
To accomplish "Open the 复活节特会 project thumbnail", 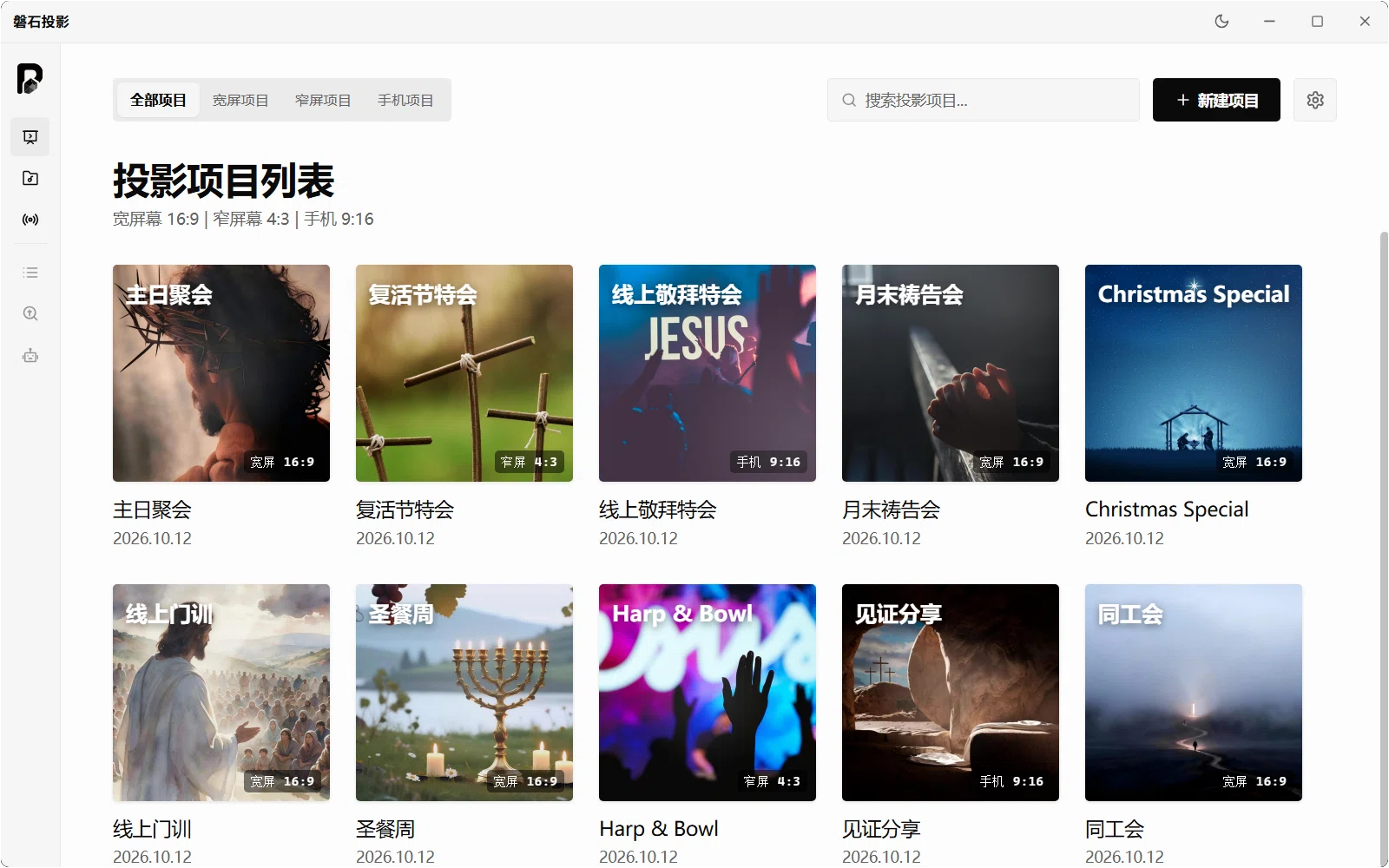I will pyautogui.click(x=464, y=373).
